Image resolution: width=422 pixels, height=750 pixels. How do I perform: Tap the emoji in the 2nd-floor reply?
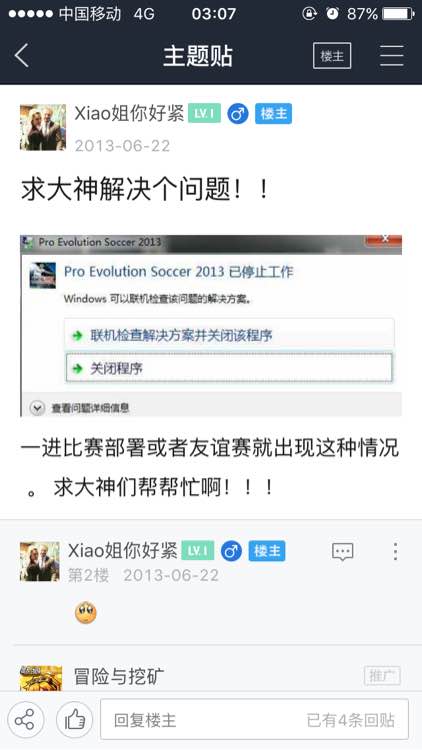tap(86, 612)
